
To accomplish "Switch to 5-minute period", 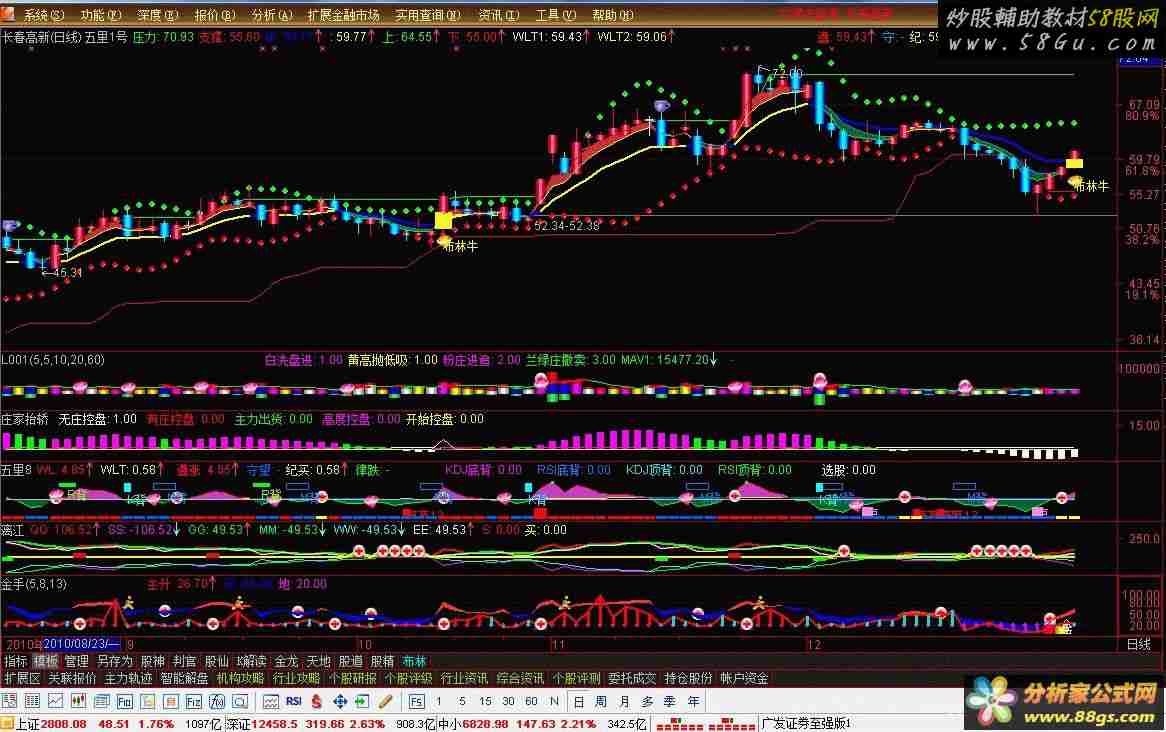I will [x=462, y=701].
